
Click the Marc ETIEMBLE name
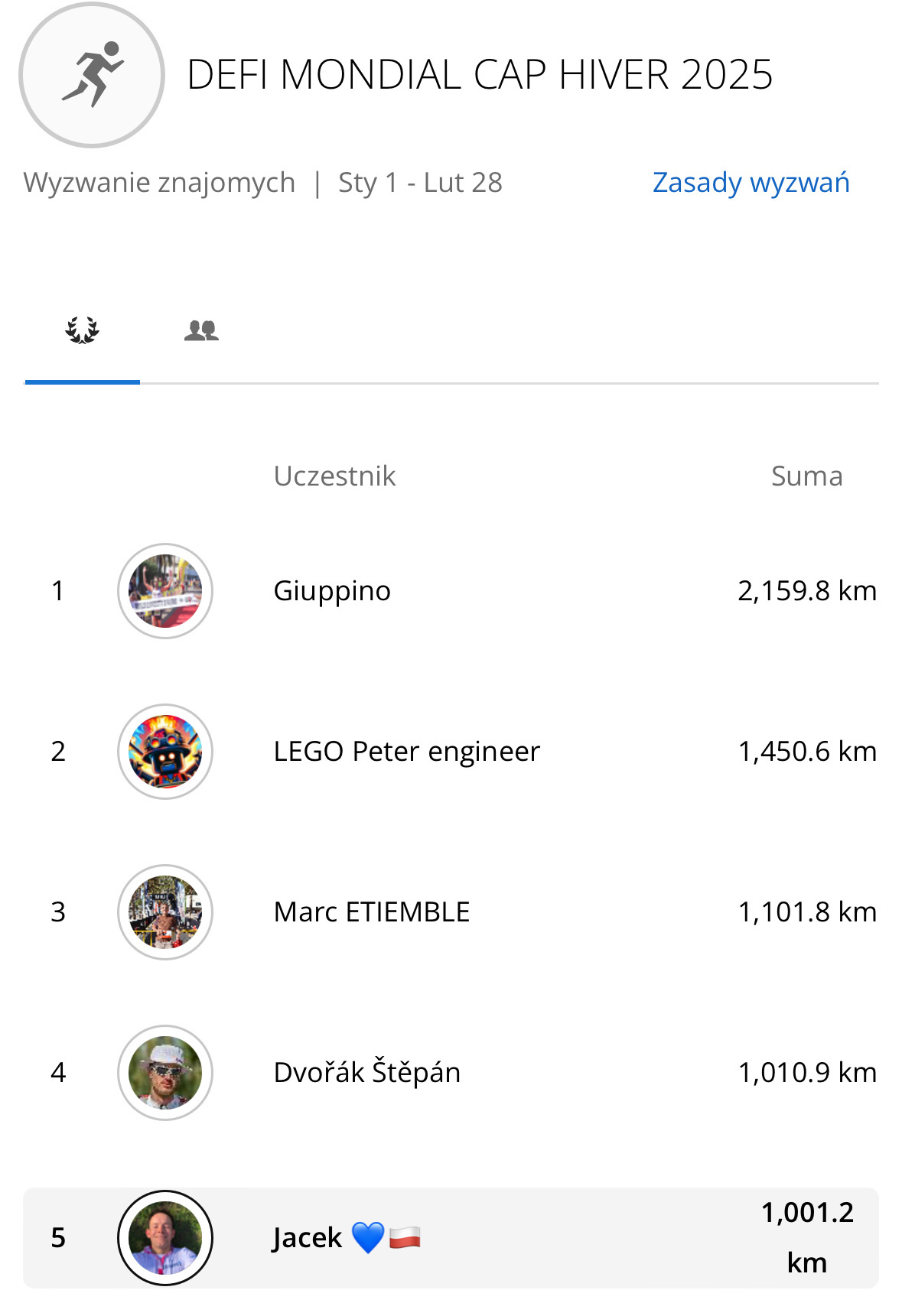click(372, 912)
